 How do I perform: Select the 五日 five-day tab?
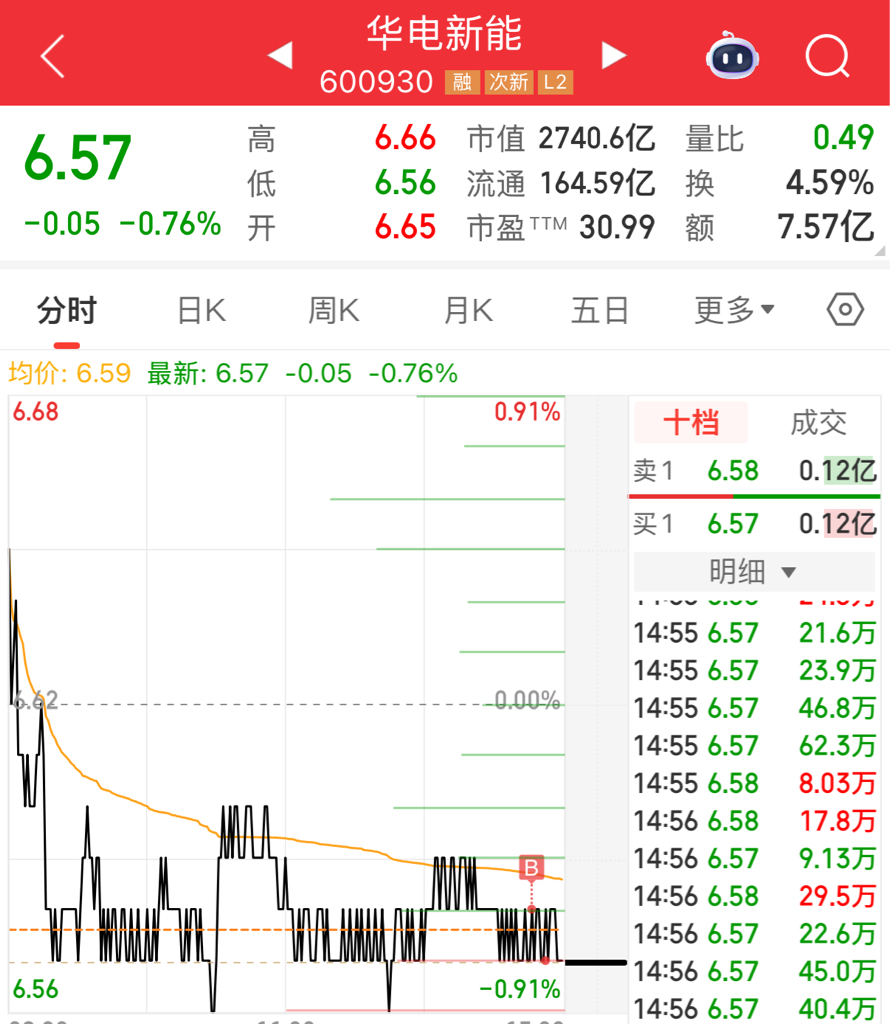(x=600, y=310)
